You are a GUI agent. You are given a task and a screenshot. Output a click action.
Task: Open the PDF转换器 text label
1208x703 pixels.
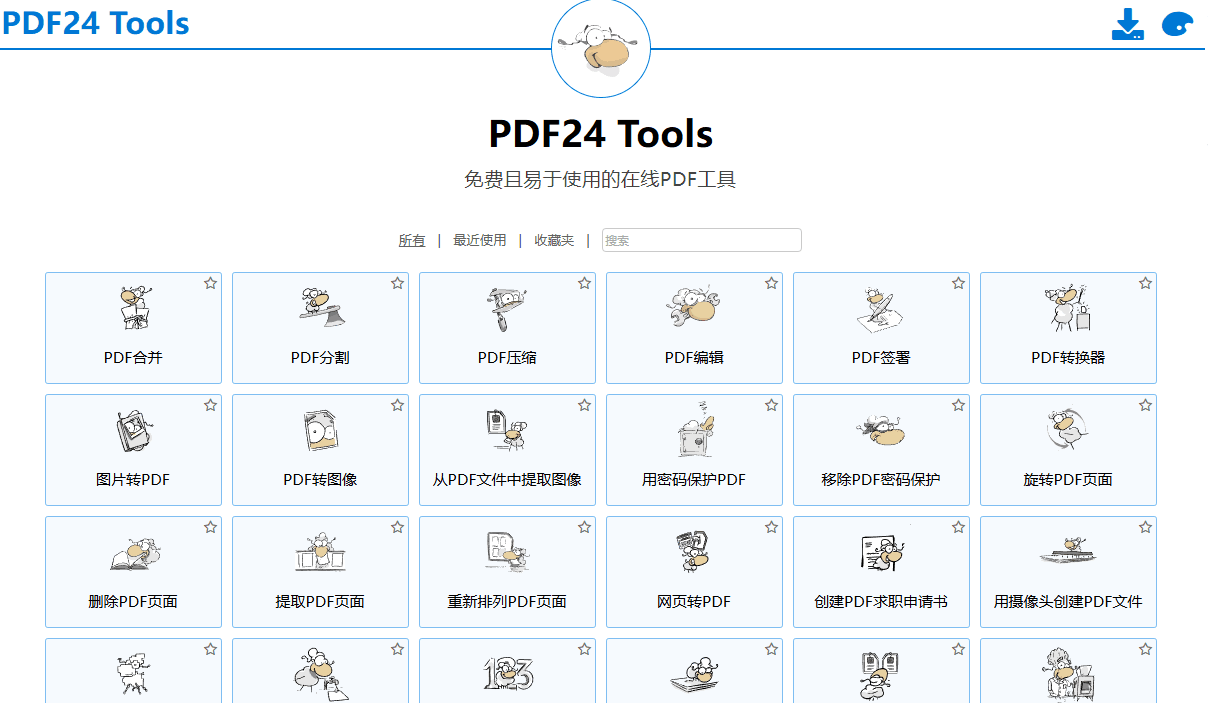click(x=1068, y=357)
